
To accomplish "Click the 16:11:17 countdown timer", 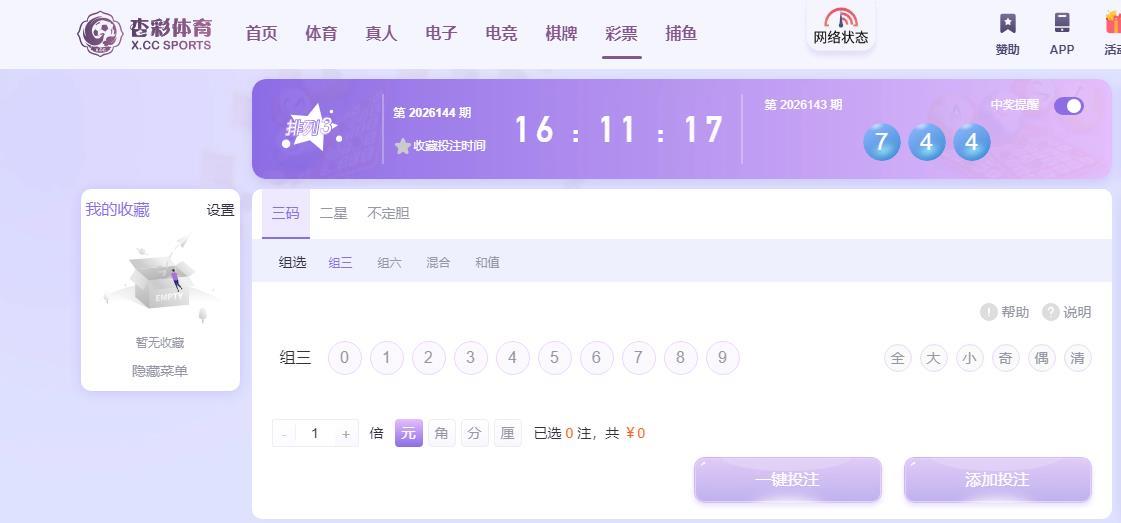I will (x=619, y=131).
